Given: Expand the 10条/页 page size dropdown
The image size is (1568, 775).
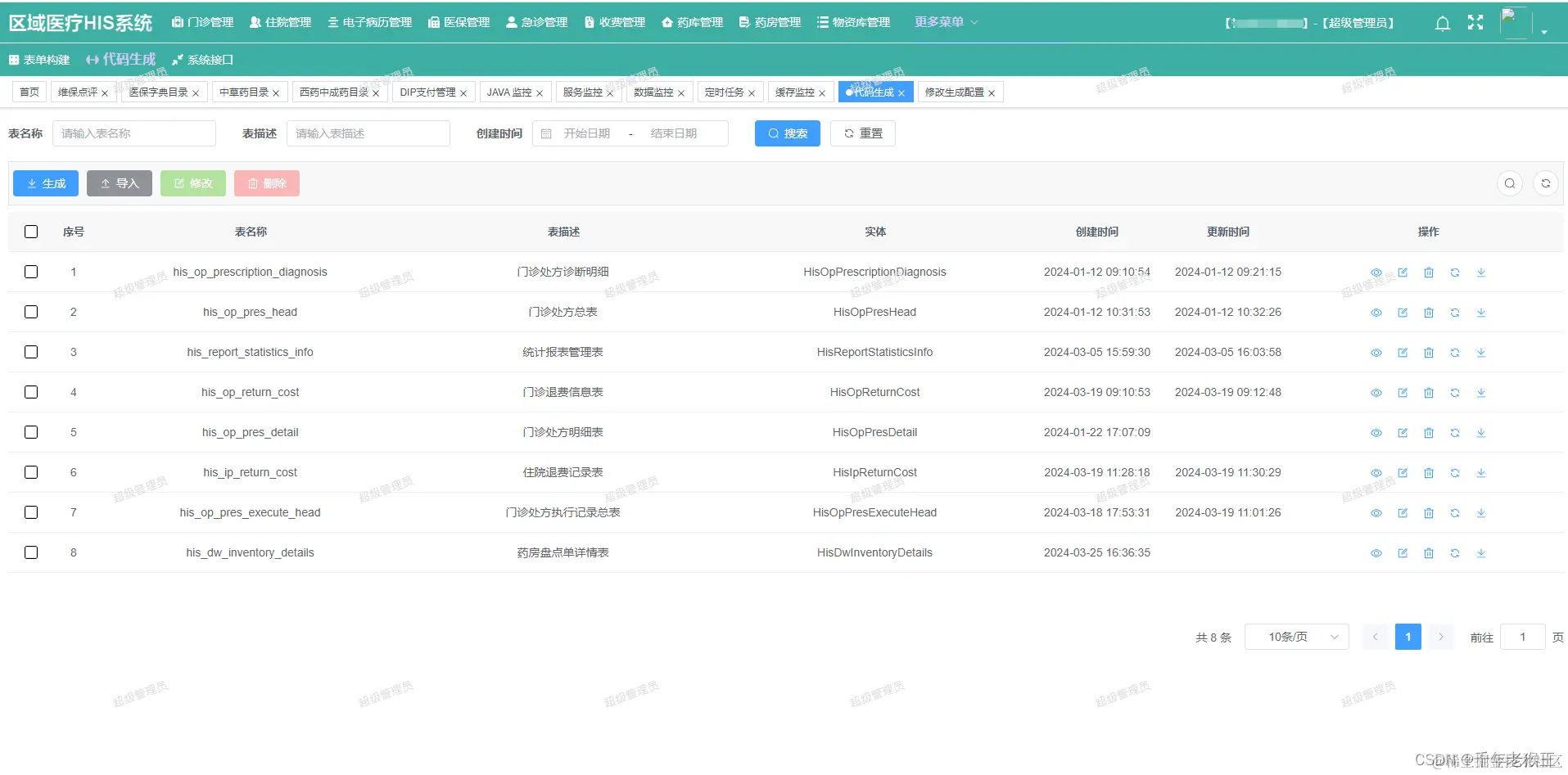Looking at the screenshot, I should tap(1296, 636).
